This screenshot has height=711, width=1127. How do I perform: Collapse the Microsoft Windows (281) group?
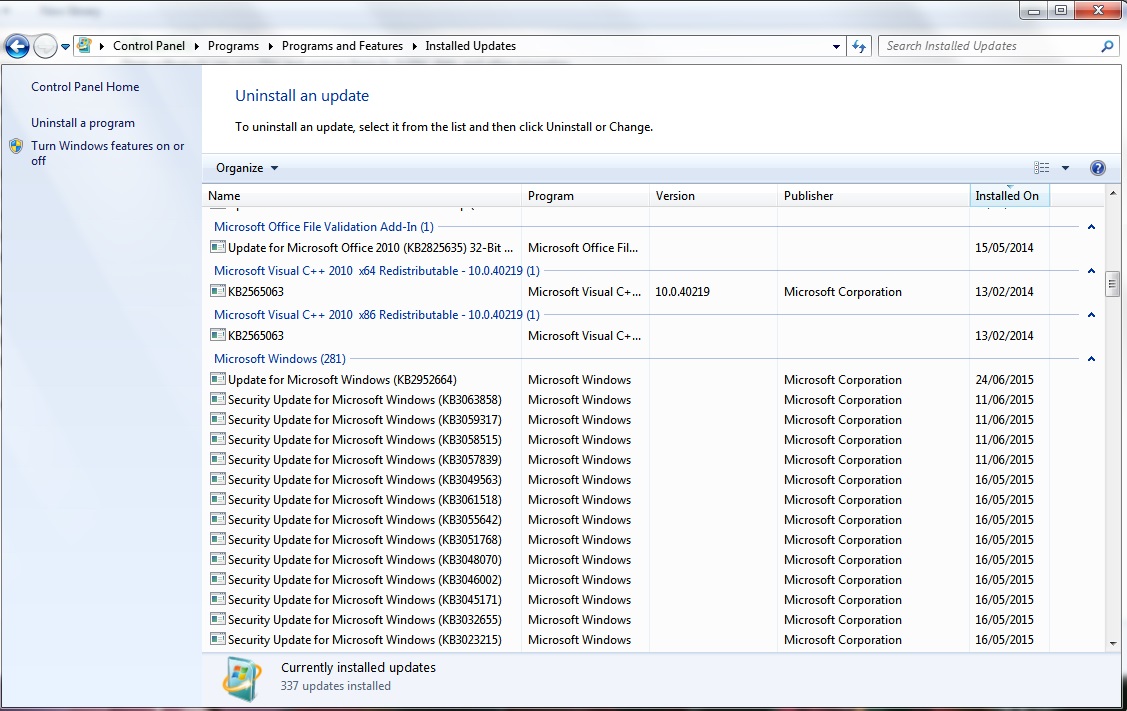(1091, 359)
